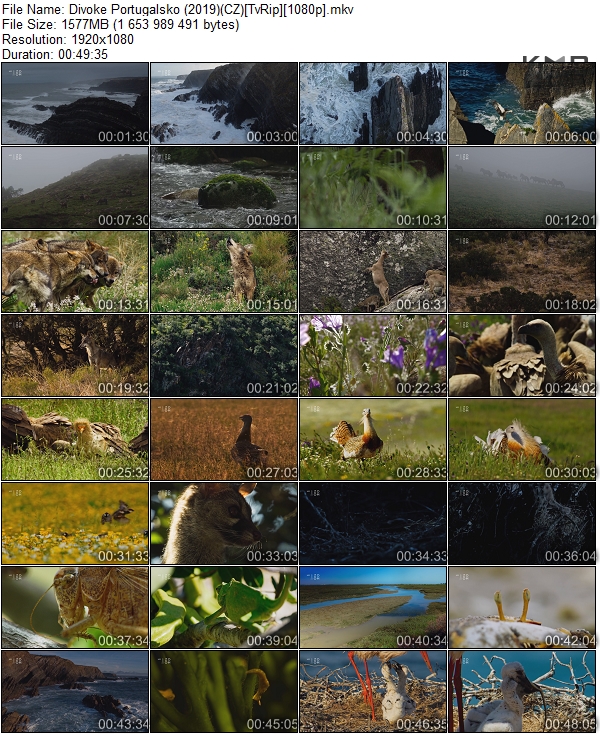The image size is (600, 735).
Task: Click the yellow flower field thumbnail at 00:31:33
Action: click(75, 524)
